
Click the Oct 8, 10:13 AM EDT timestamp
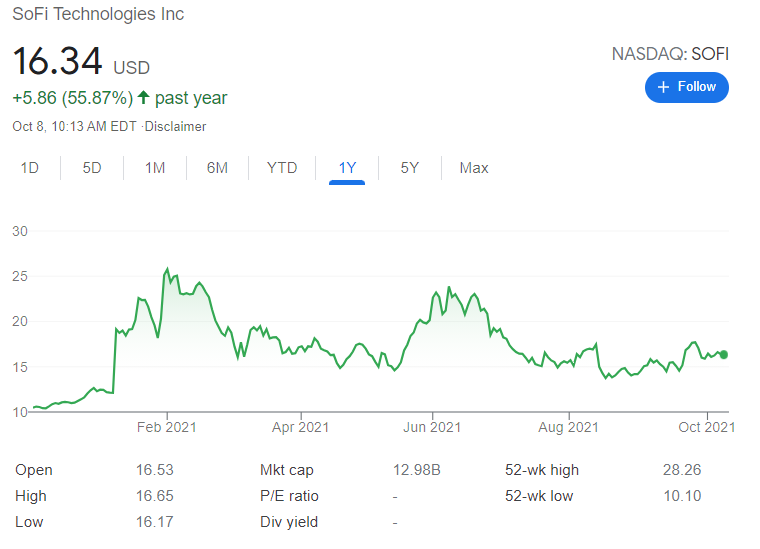pos(74,127)
